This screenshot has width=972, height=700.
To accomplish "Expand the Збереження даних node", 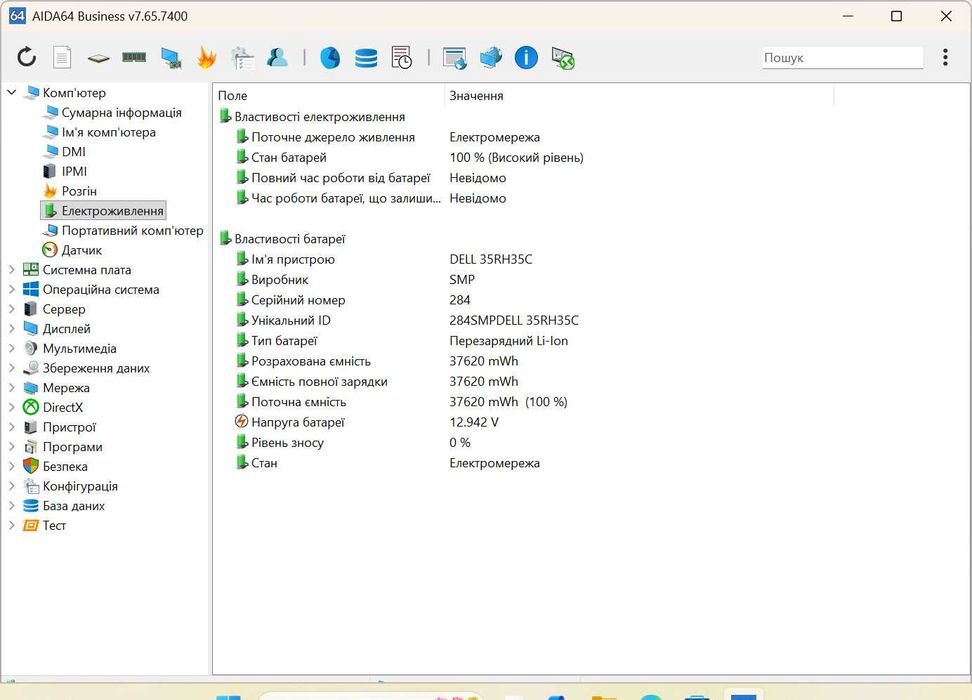I will click(11, 368).
